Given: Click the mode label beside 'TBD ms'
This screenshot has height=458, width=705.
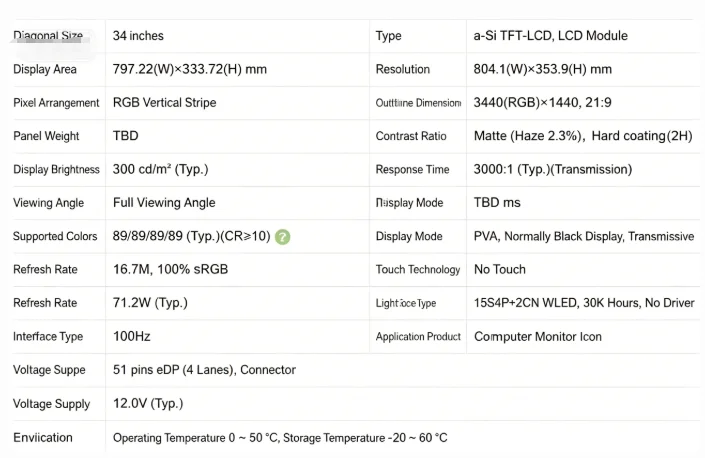Looking at the screenshot, I should (409, 203).
